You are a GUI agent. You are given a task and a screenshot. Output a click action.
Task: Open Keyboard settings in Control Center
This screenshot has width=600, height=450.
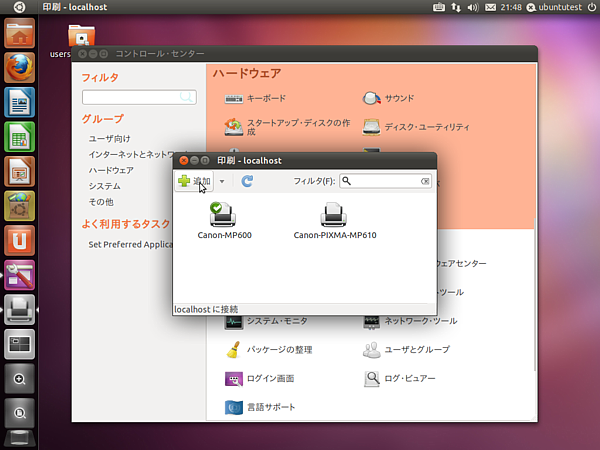(x=255, y=98)
